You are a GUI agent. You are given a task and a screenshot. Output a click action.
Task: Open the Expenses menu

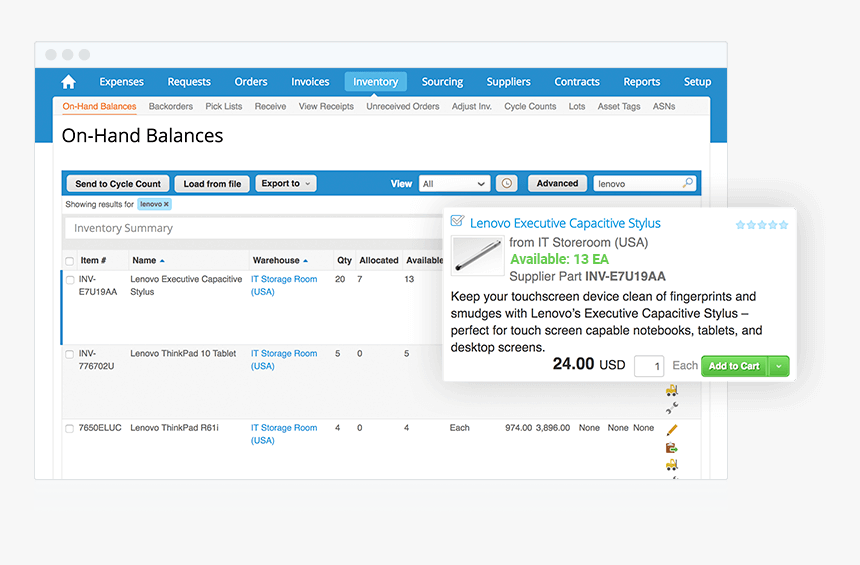tap(121, 82)
